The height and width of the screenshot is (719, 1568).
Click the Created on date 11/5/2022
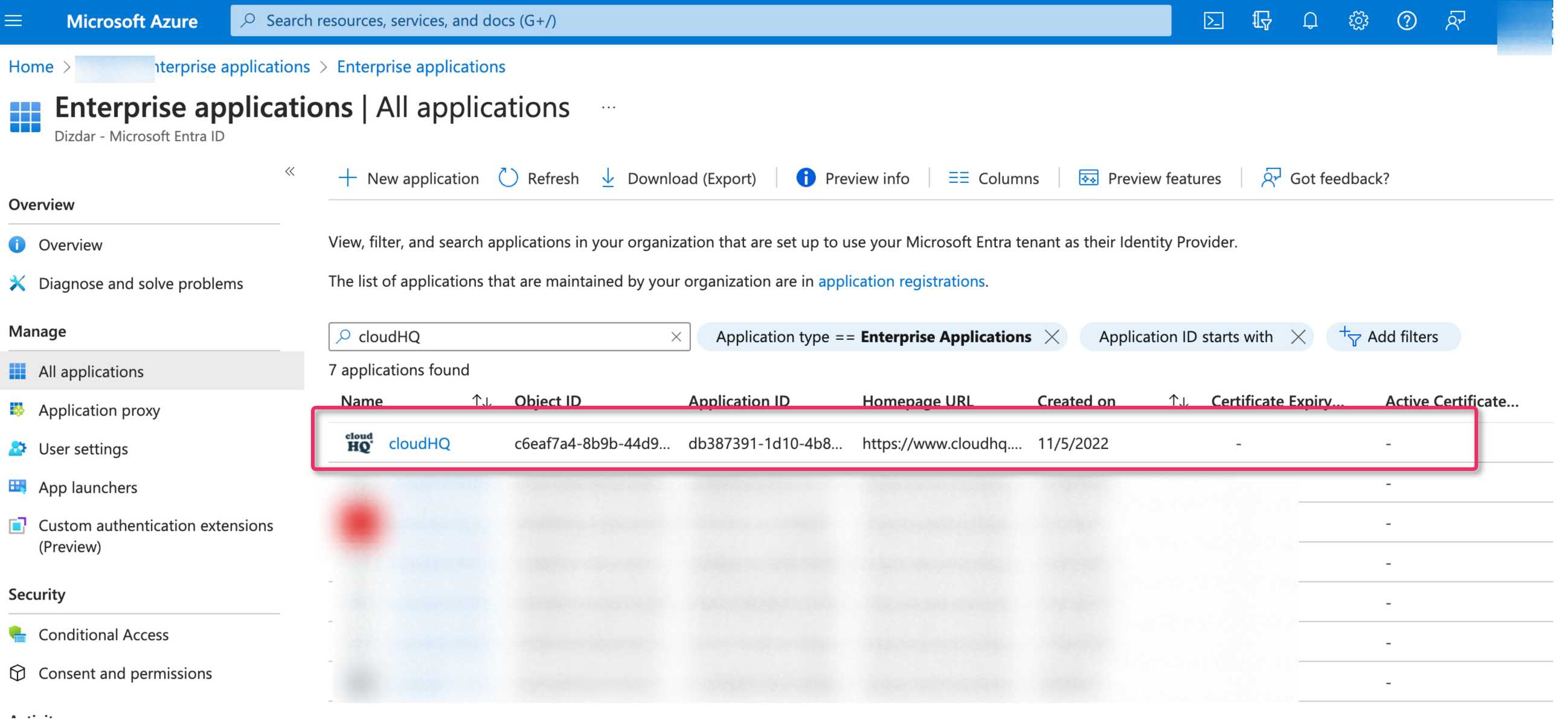pos(1073,443)
